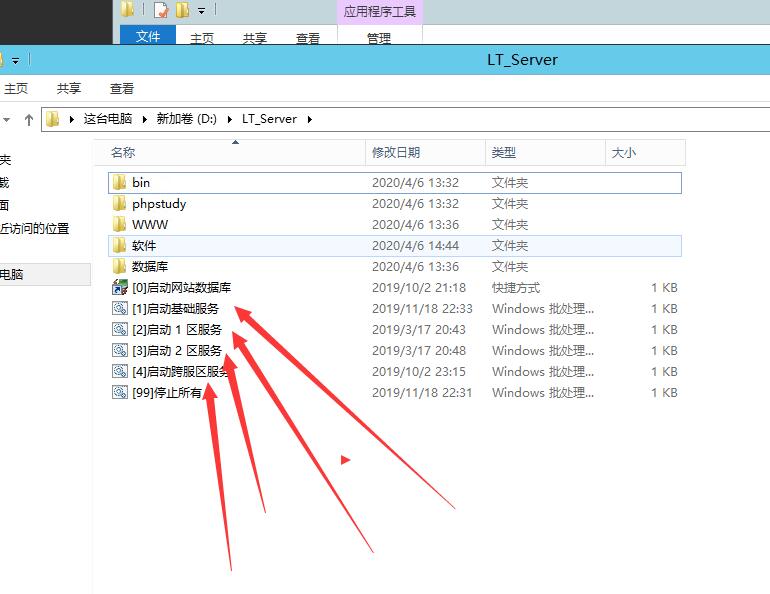Click the bin folder name
This screenshot has height=594, width=770.
[141, 183]
